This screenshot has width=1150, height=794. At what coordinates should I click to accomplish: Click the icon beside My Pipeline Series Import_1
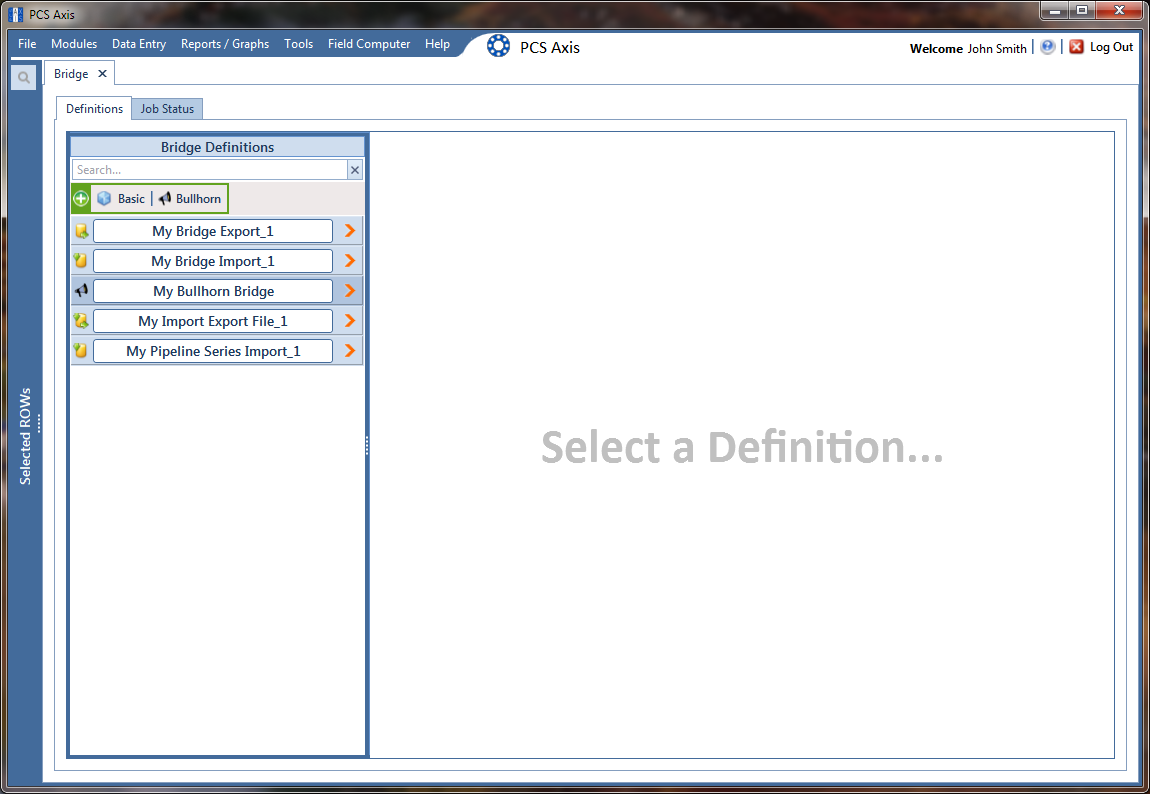[x=81, y=351]
